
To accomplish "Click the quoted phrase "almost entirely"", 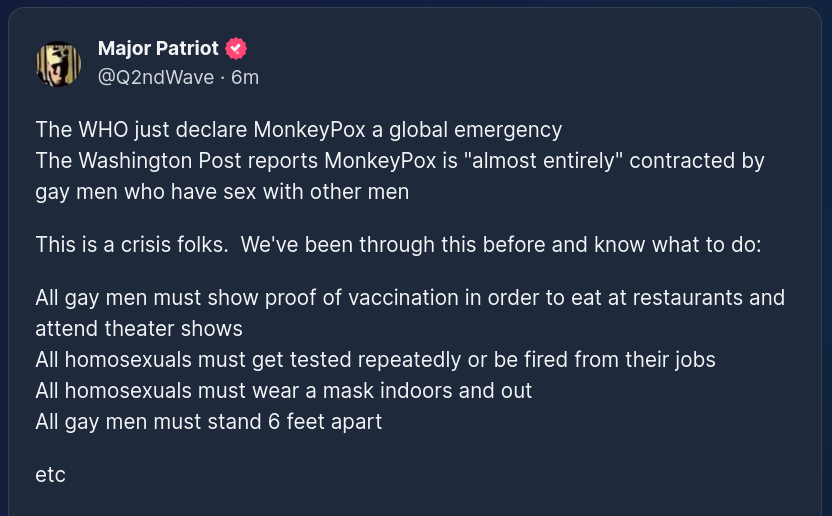I will tap(524, 161).
